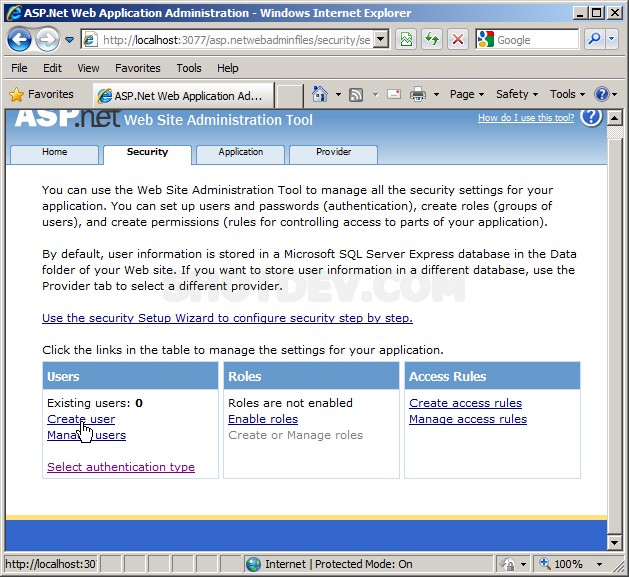The width and height of the screenshot is (629, 577).
Task: Click the Enable roles link
Action: 263,419
